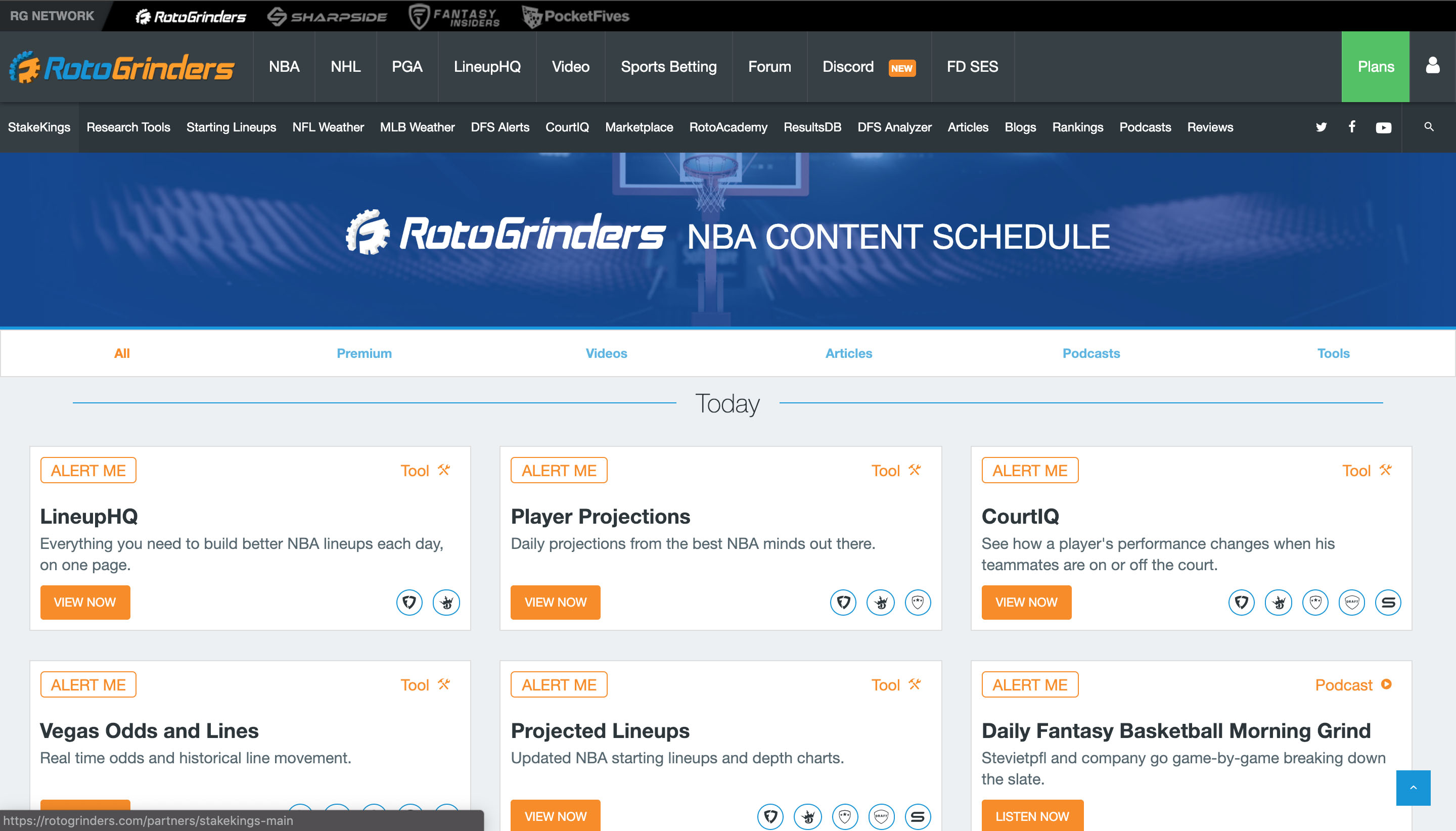Image resolution: width=1456 pixels, height=831 pixels.
Task: Expand the Videos content filter
Action: (x=605, y=354)
